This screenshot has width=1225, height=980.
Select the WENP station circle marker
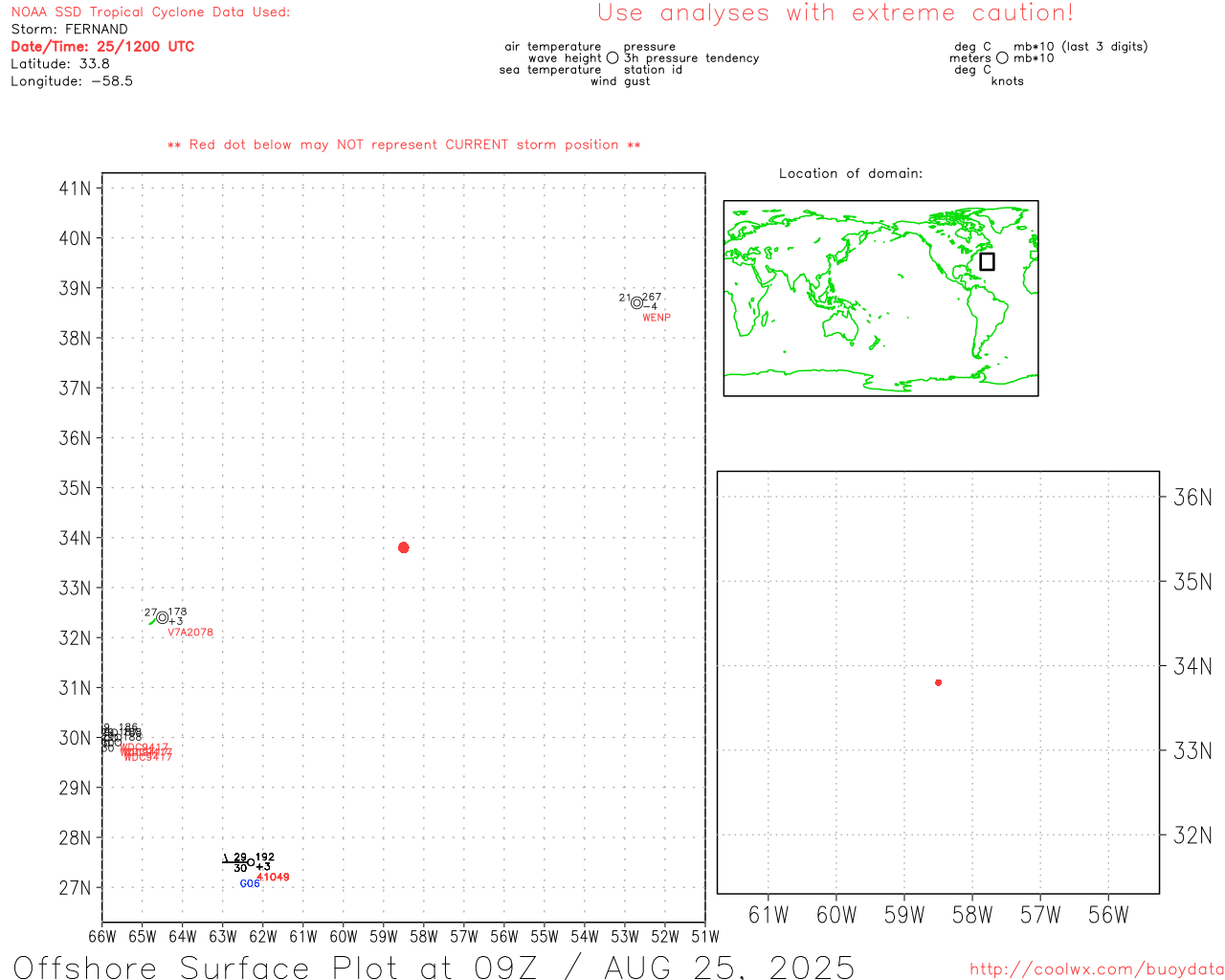pos(636,303)
